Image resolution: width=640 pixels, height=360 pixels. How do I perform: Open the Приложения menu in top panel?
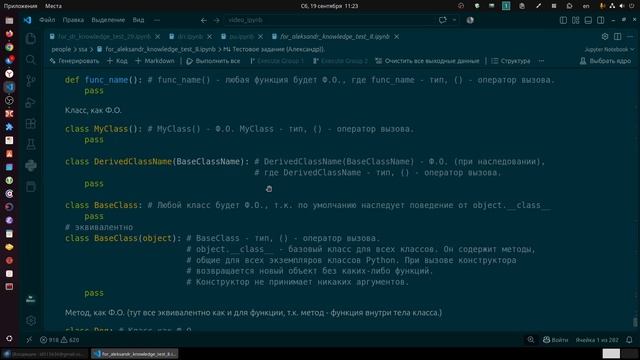click(20, 6)
